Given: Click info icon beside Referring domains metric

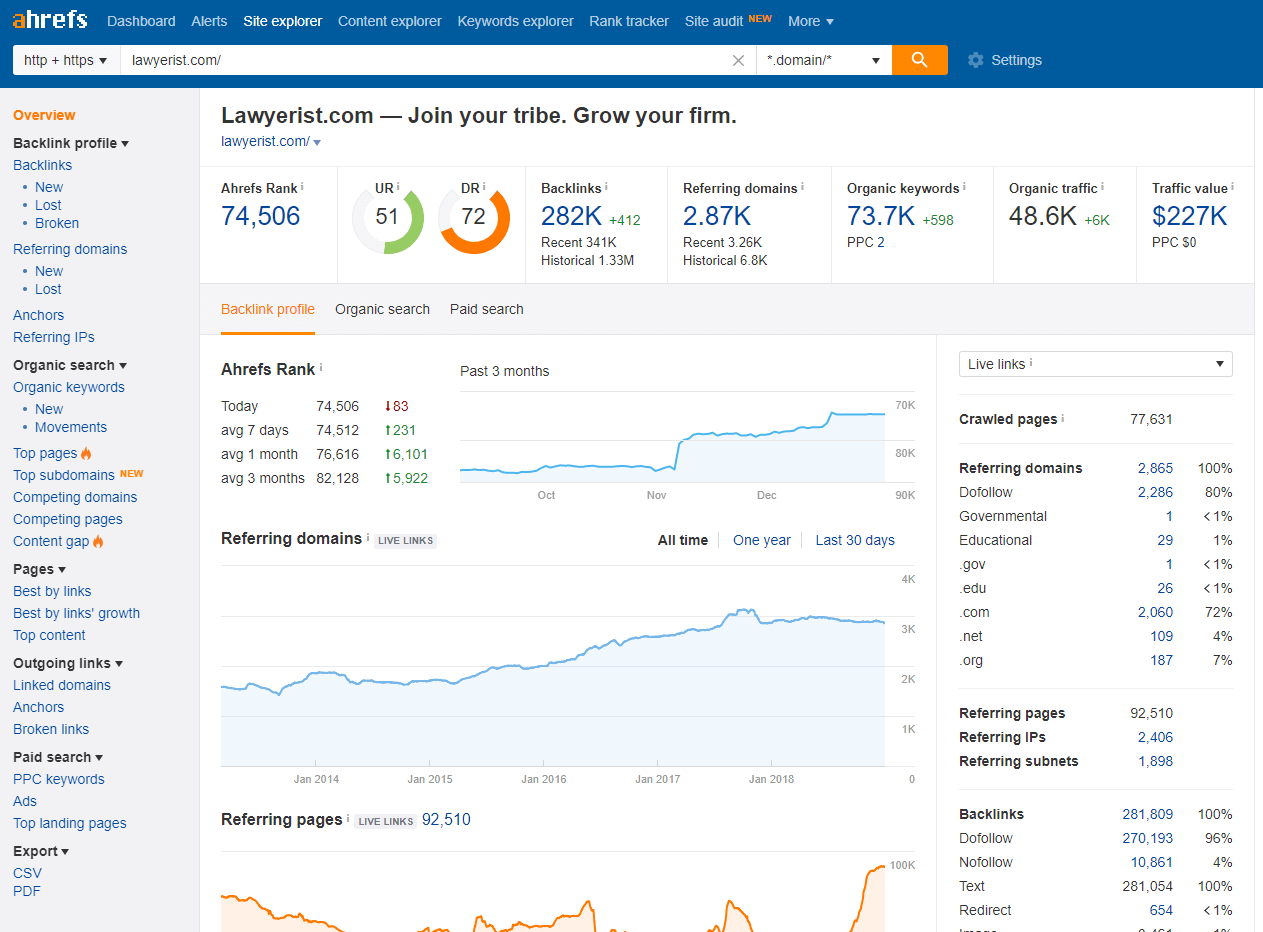Looking at the screenshot, I should point(802,187).
